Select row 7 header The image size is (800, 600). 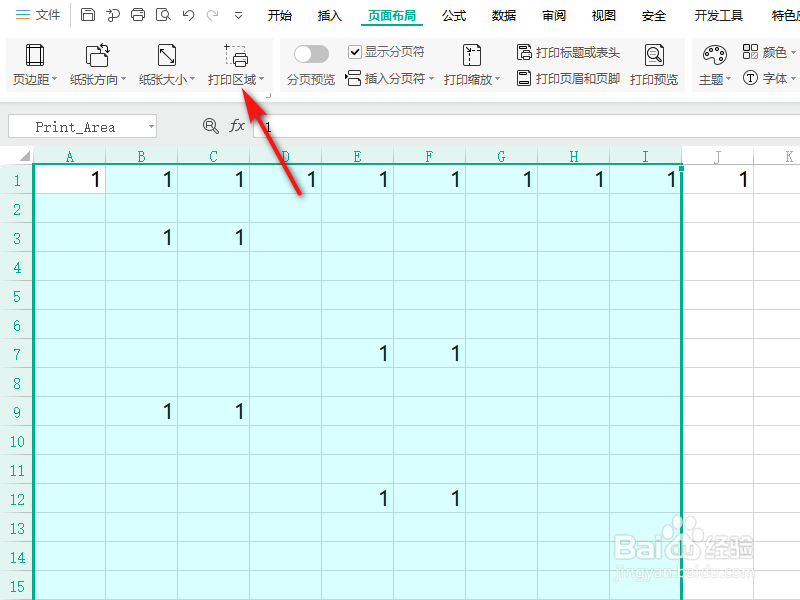click(17, 354)
